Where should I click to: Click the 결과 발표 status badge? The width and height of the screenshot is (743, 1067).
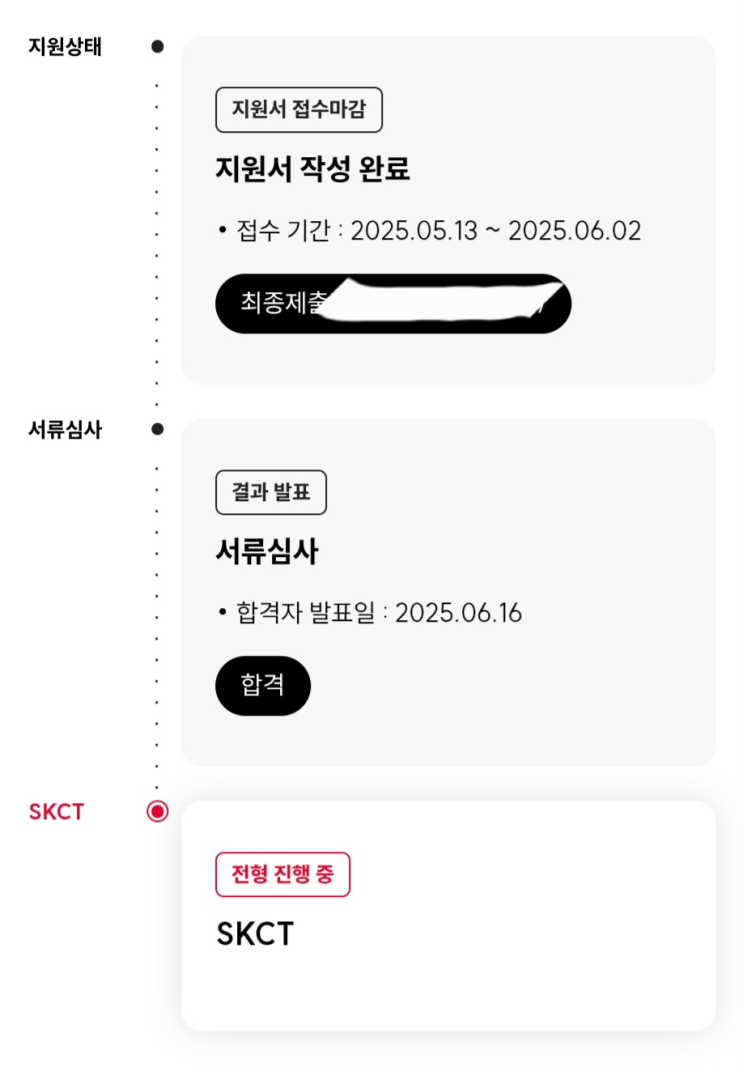tap(271, 492)
